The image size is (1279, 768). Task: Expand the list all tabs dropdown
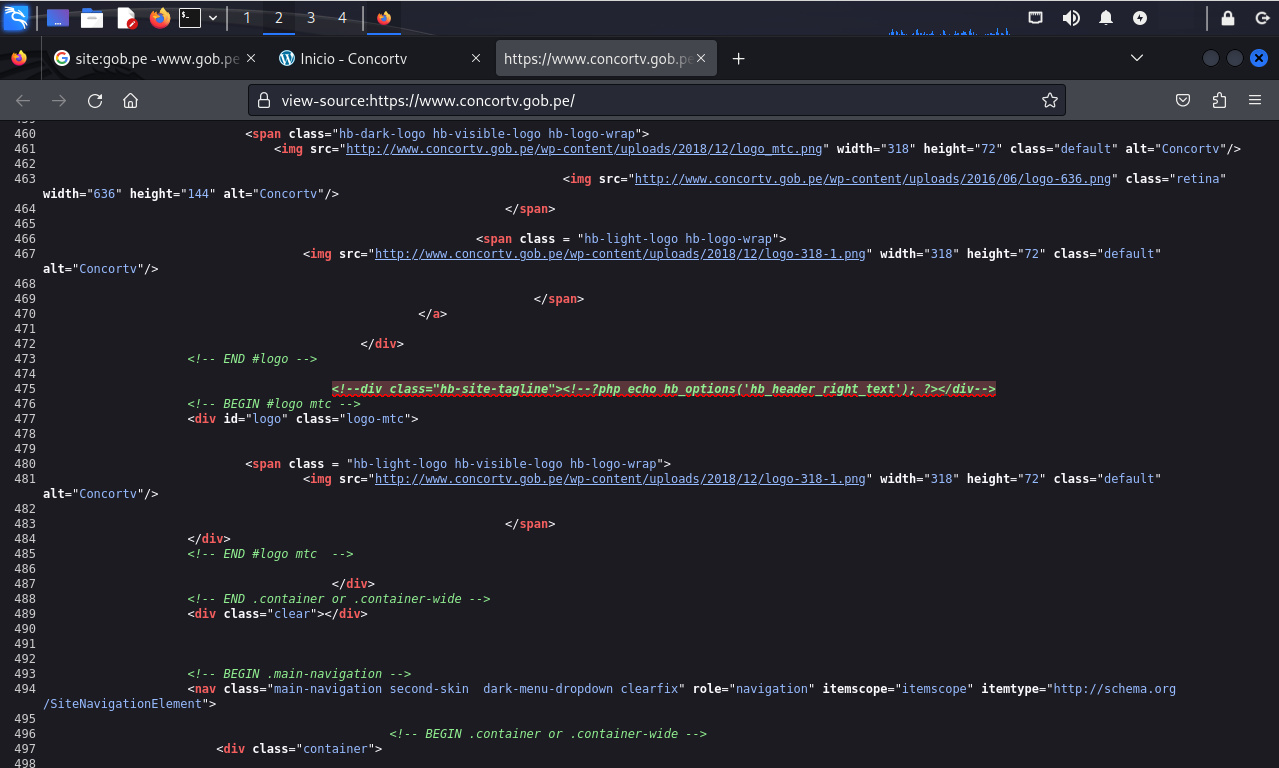(x=1136, y=59)
